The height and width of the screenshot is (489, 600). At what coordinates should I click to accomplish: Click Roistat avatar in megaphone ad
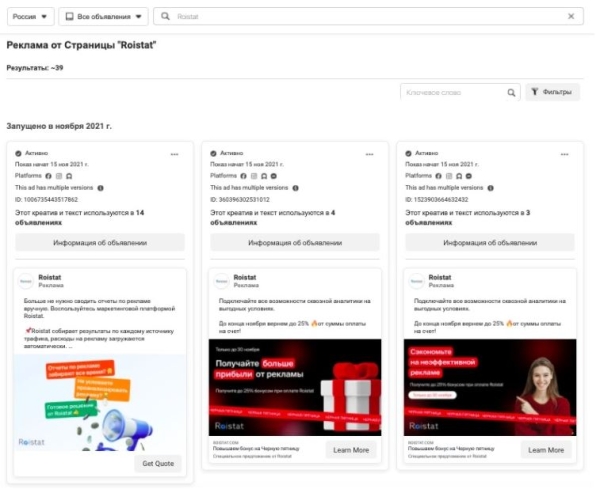point(26,281)
